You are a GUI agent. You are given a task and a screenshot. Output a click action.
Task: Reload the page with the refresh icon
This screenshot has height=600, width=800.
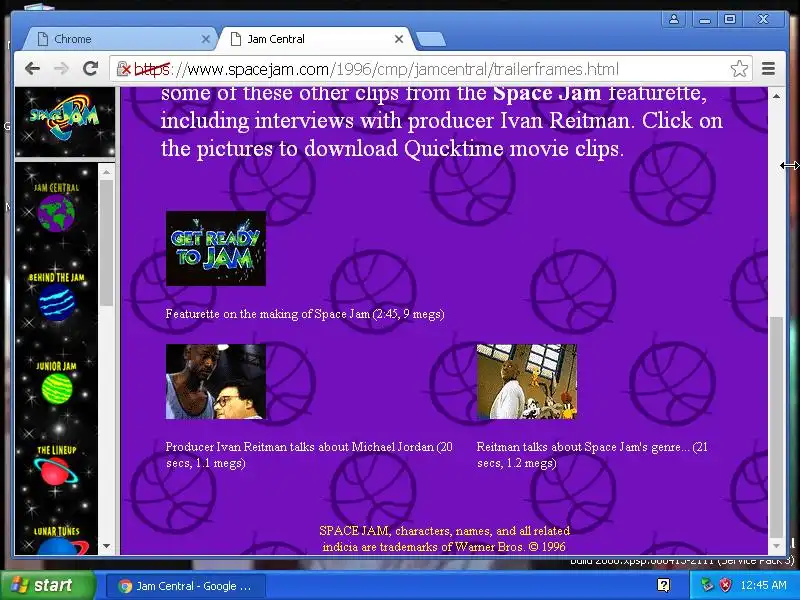coord(91,68)
